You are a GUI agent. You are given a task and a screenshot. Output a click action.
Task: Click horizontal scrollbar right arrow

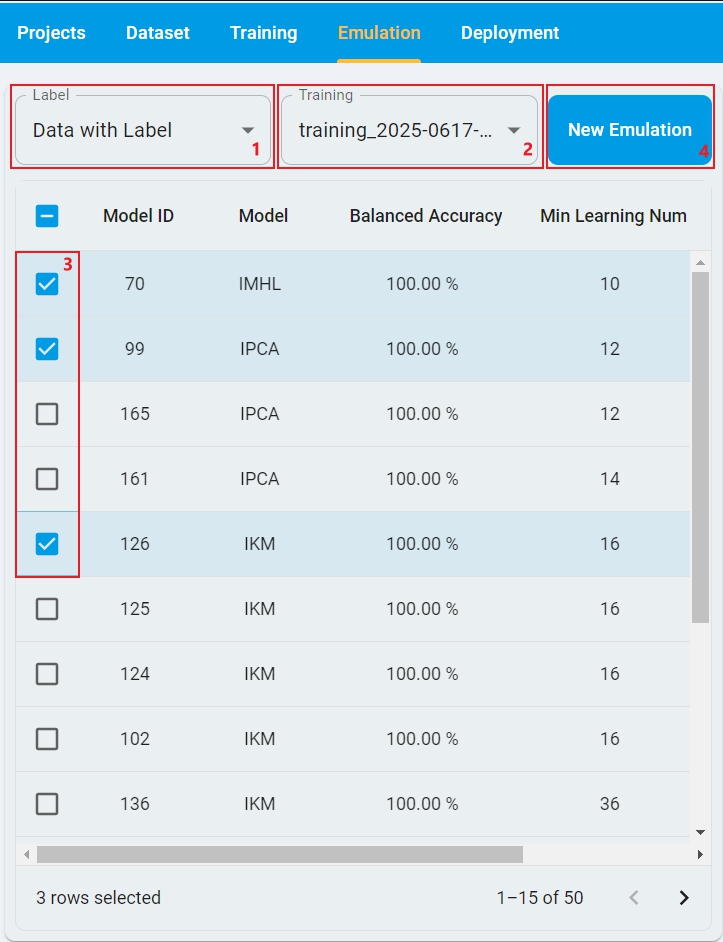pyautogui.click(x=699, y=855)
